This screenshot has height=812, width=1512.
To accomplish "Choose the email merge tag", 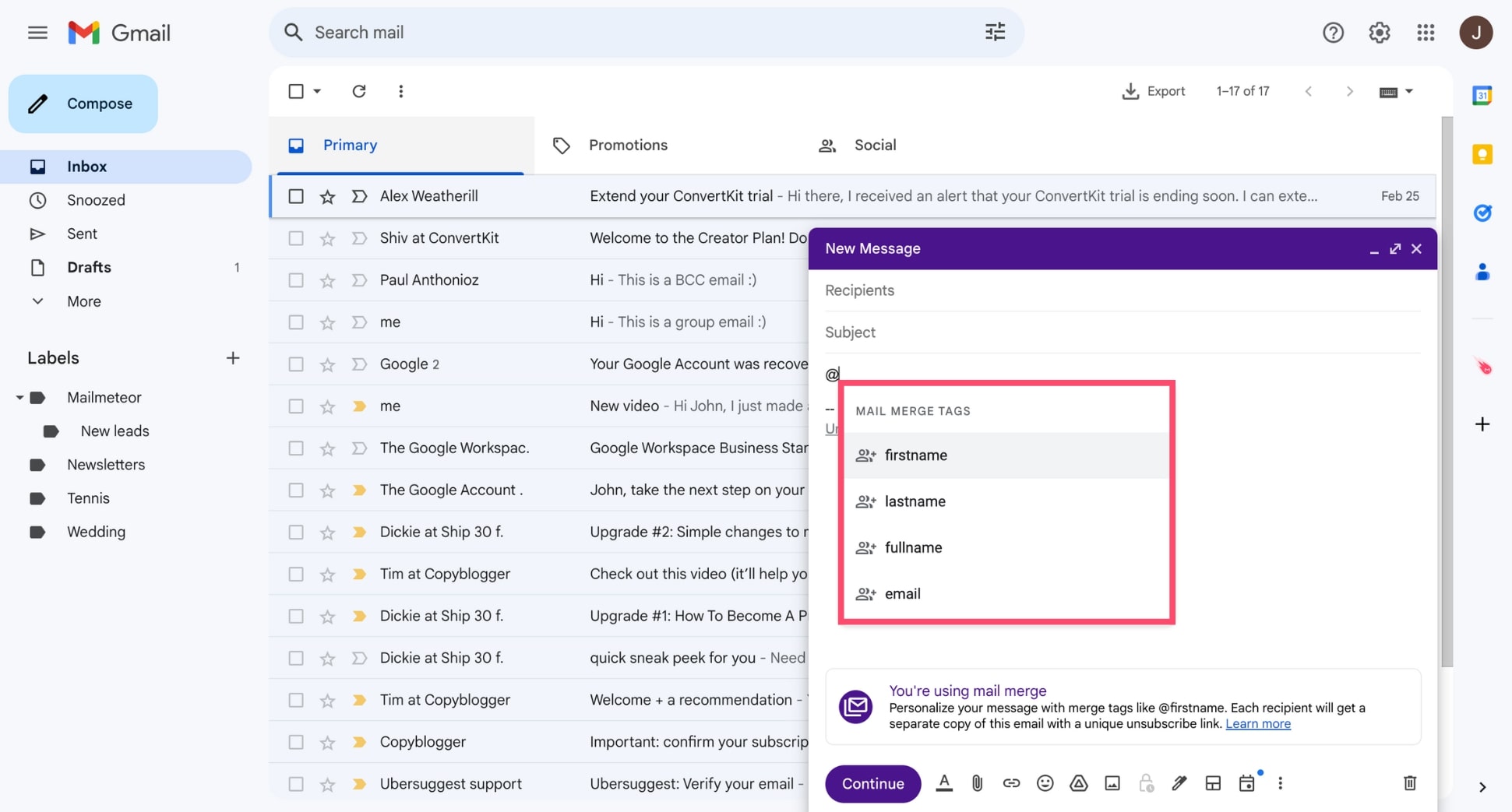I will point(1006,594).
